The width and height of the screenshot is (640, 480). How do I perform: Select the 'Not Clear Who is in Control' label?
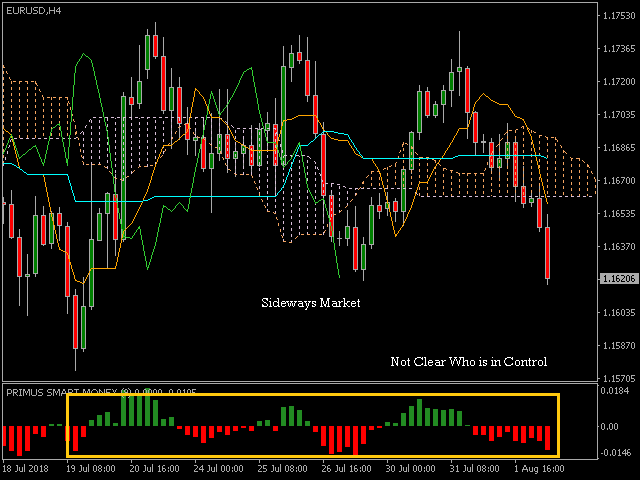coord(469,362)
